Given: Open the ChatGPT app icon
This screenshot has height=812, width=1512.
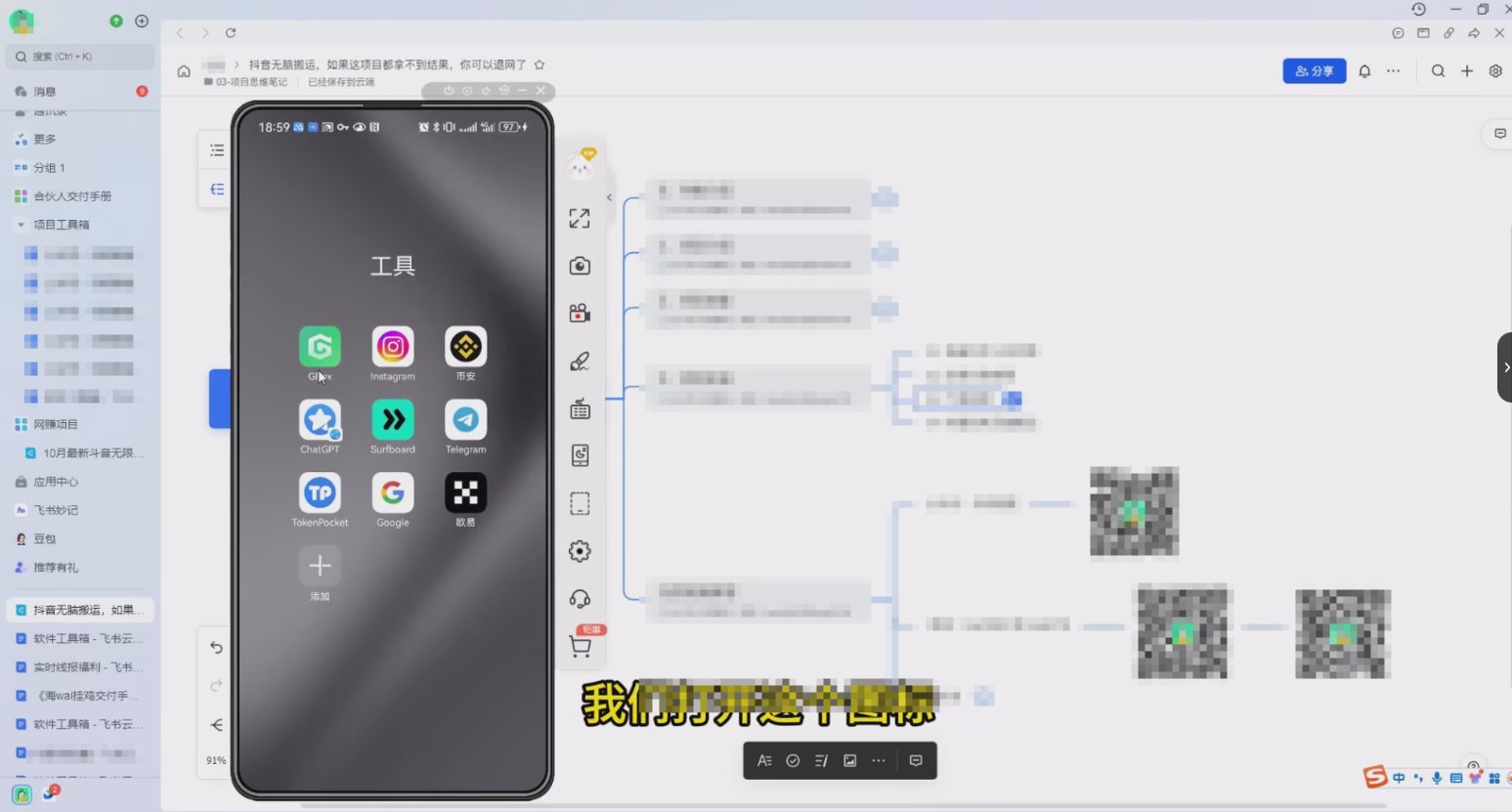Looking at the screenshot, I should tap(320, 420).
